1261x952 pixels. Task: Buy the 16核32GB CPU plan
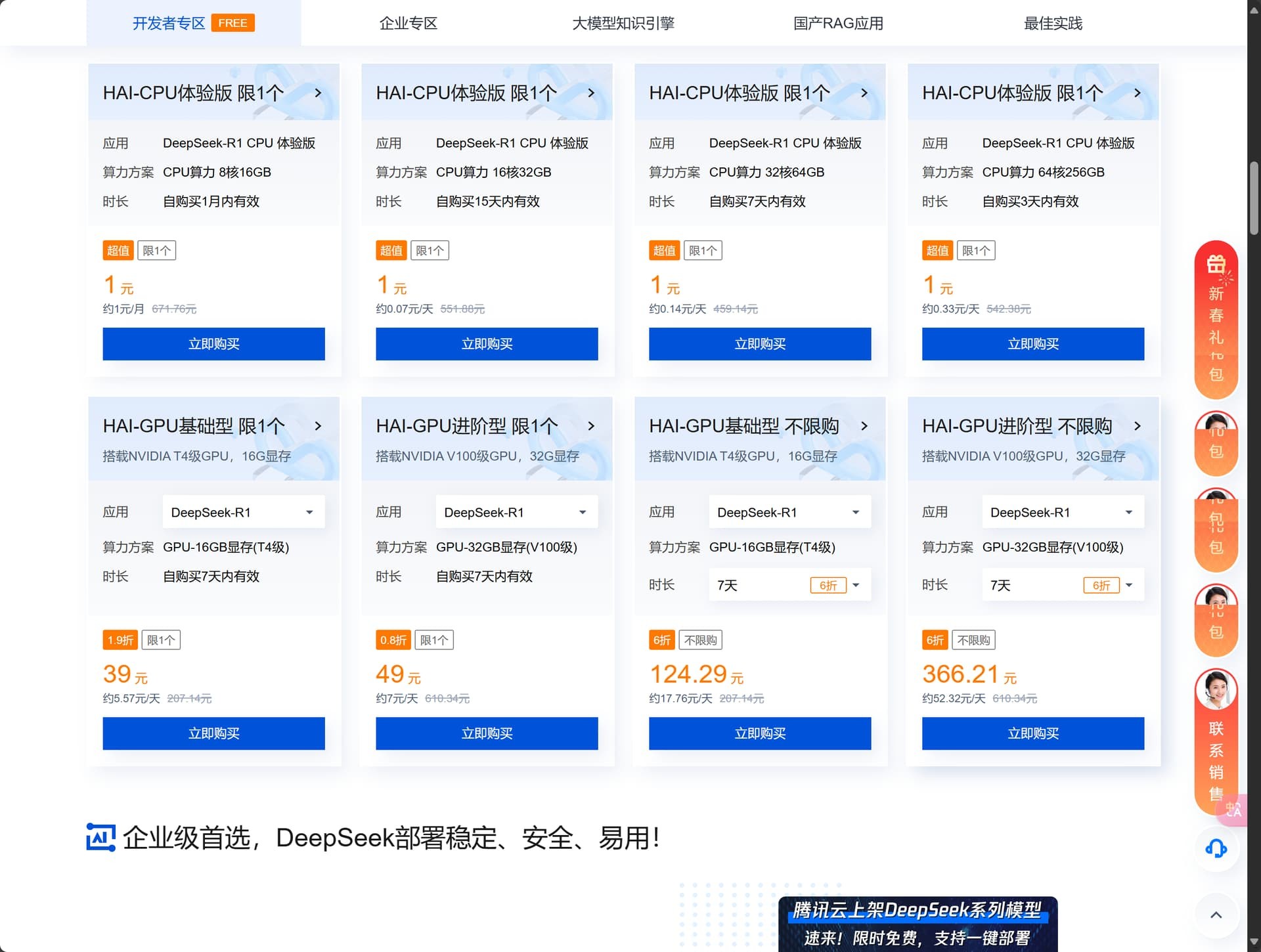[487, 344]
